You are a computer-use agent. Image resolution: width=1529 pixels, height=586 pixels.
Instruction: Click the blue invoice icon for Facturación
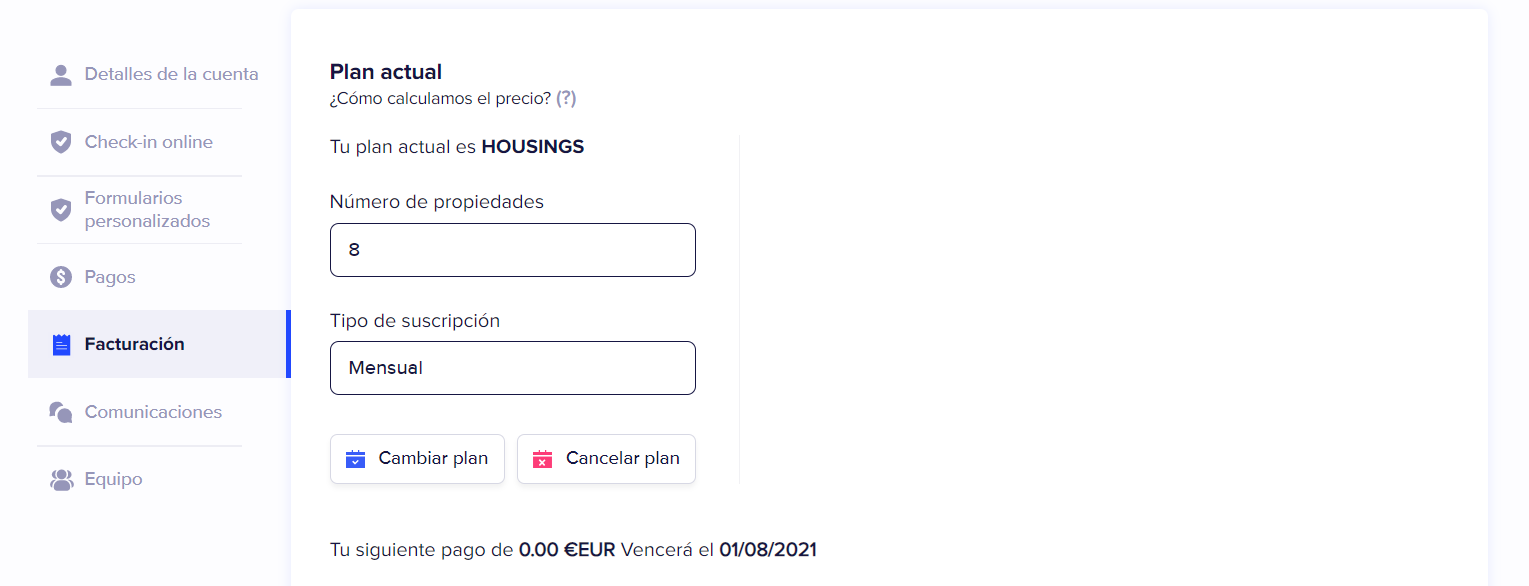click(x=61, y=345)
